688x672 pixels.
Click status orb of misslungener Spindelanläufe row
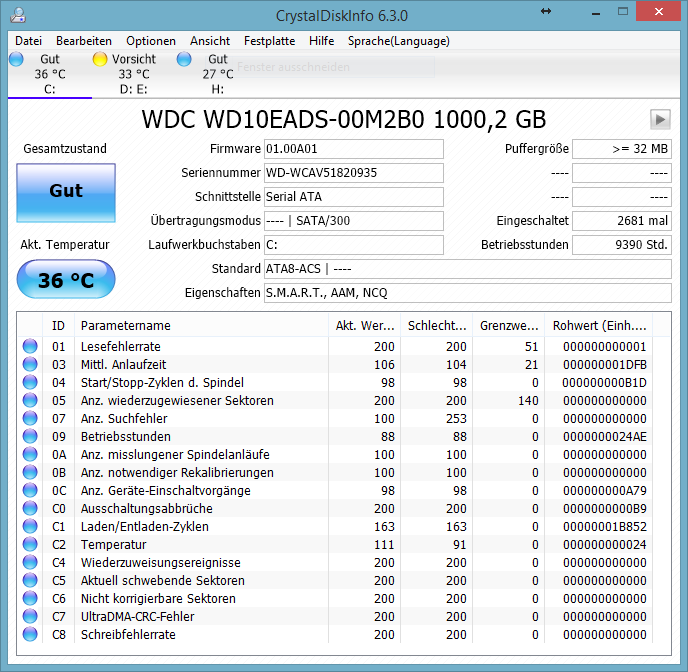[30, 454]
